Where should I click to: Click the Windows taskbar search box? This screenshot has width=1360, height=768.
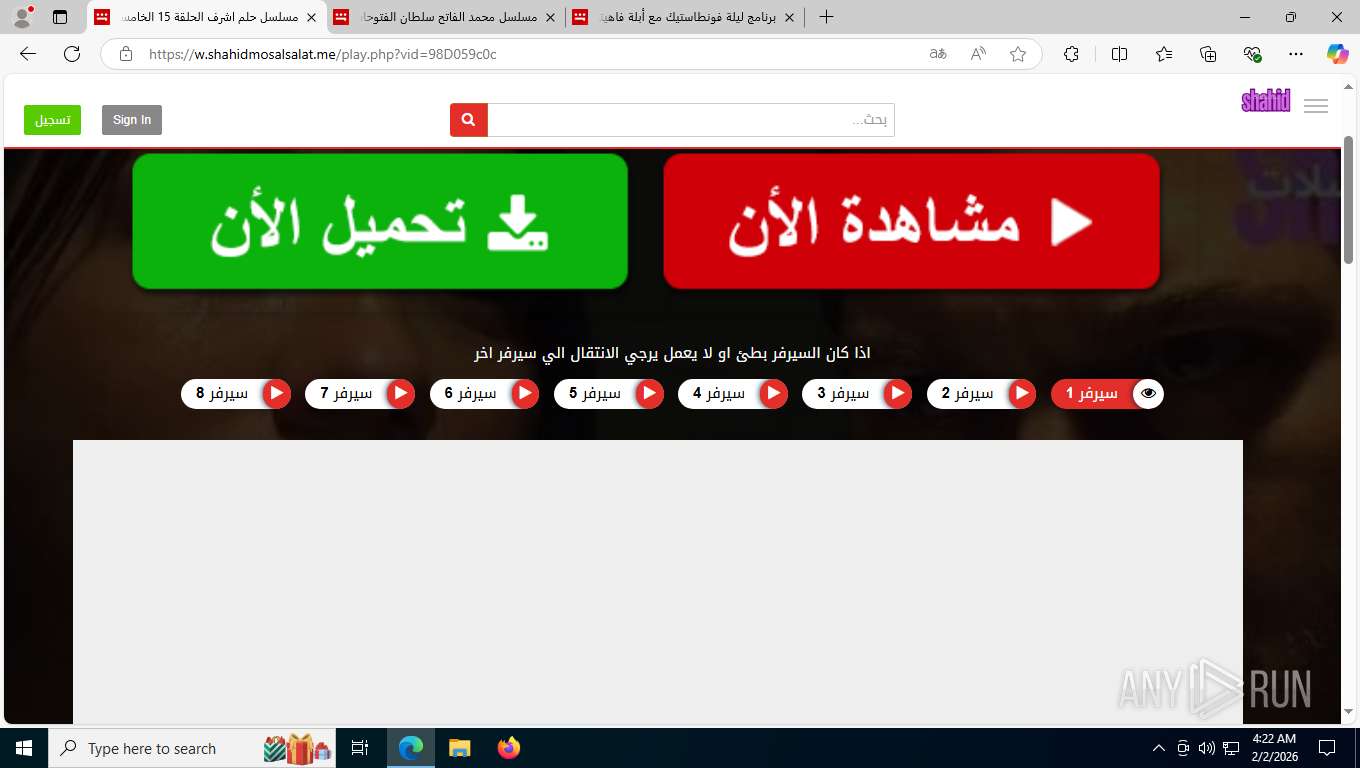coord(192,748)
